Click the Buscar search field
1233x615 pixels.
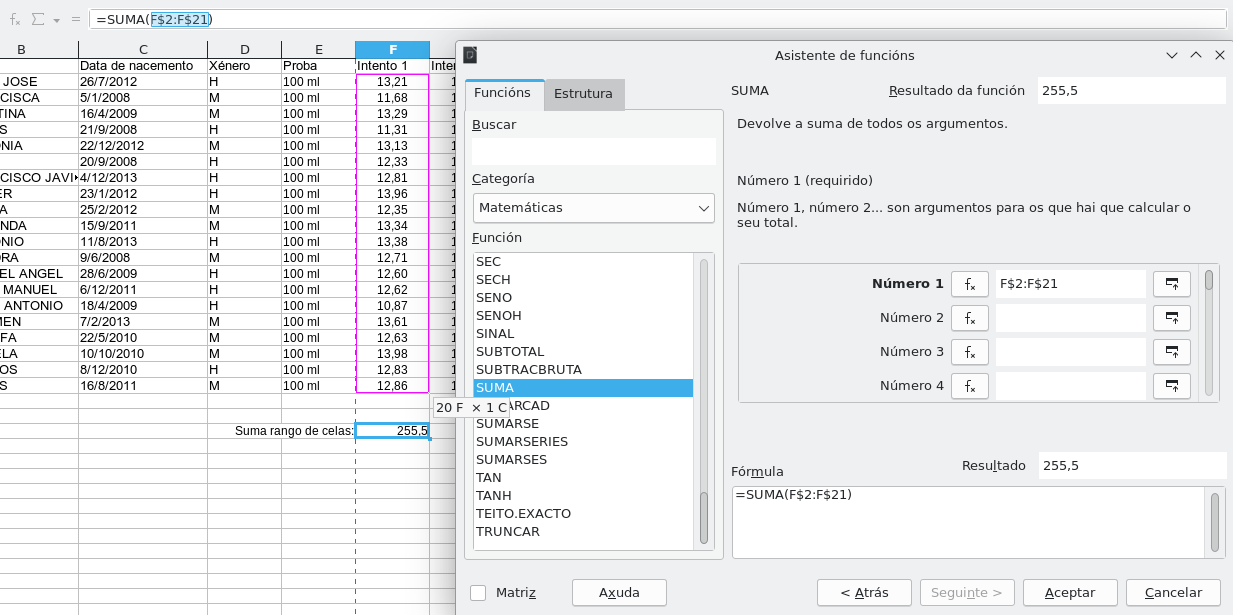(594, 151)
